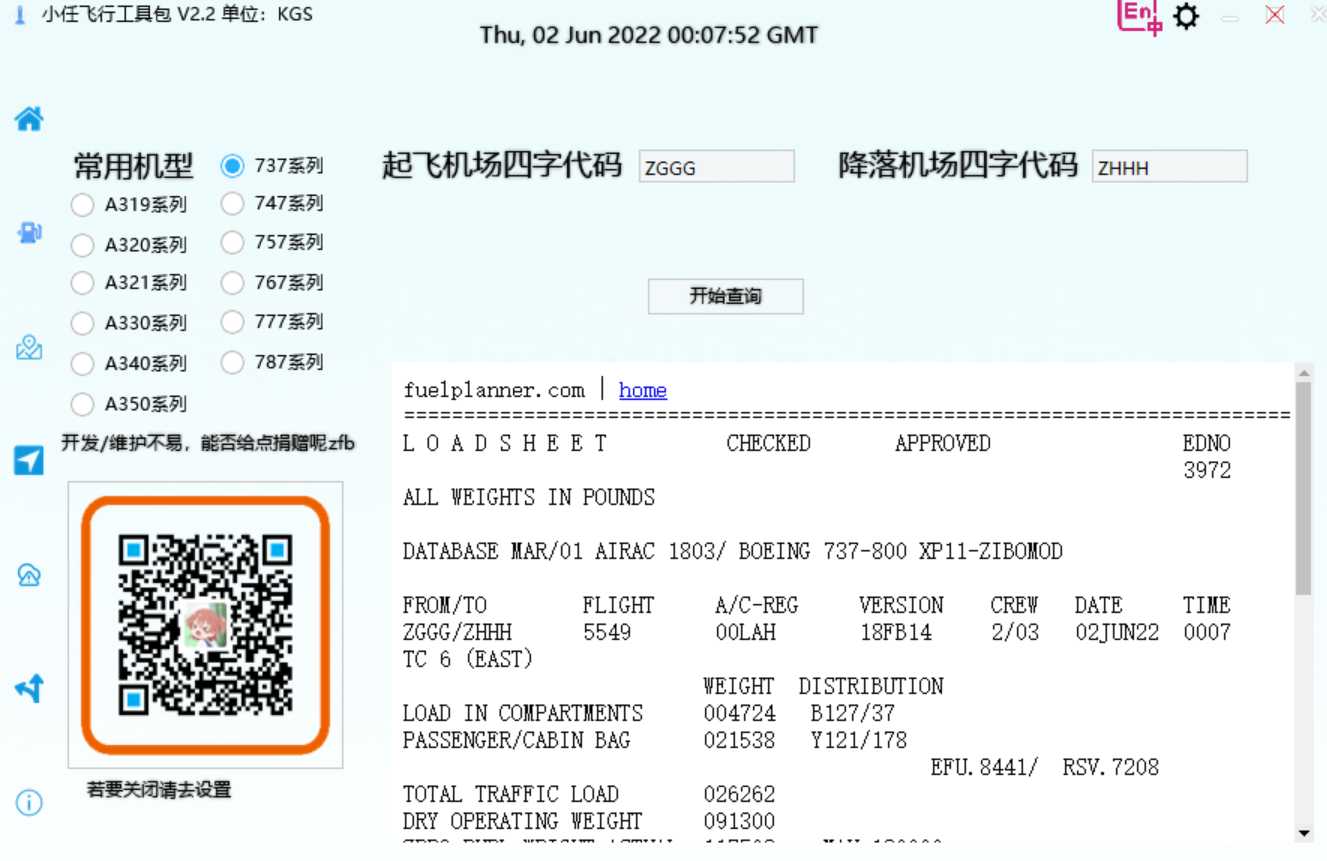Click the loadsheet scrollbar down arrow
The width and height of the screenshot is (1327, 861).
point(1303,832)
